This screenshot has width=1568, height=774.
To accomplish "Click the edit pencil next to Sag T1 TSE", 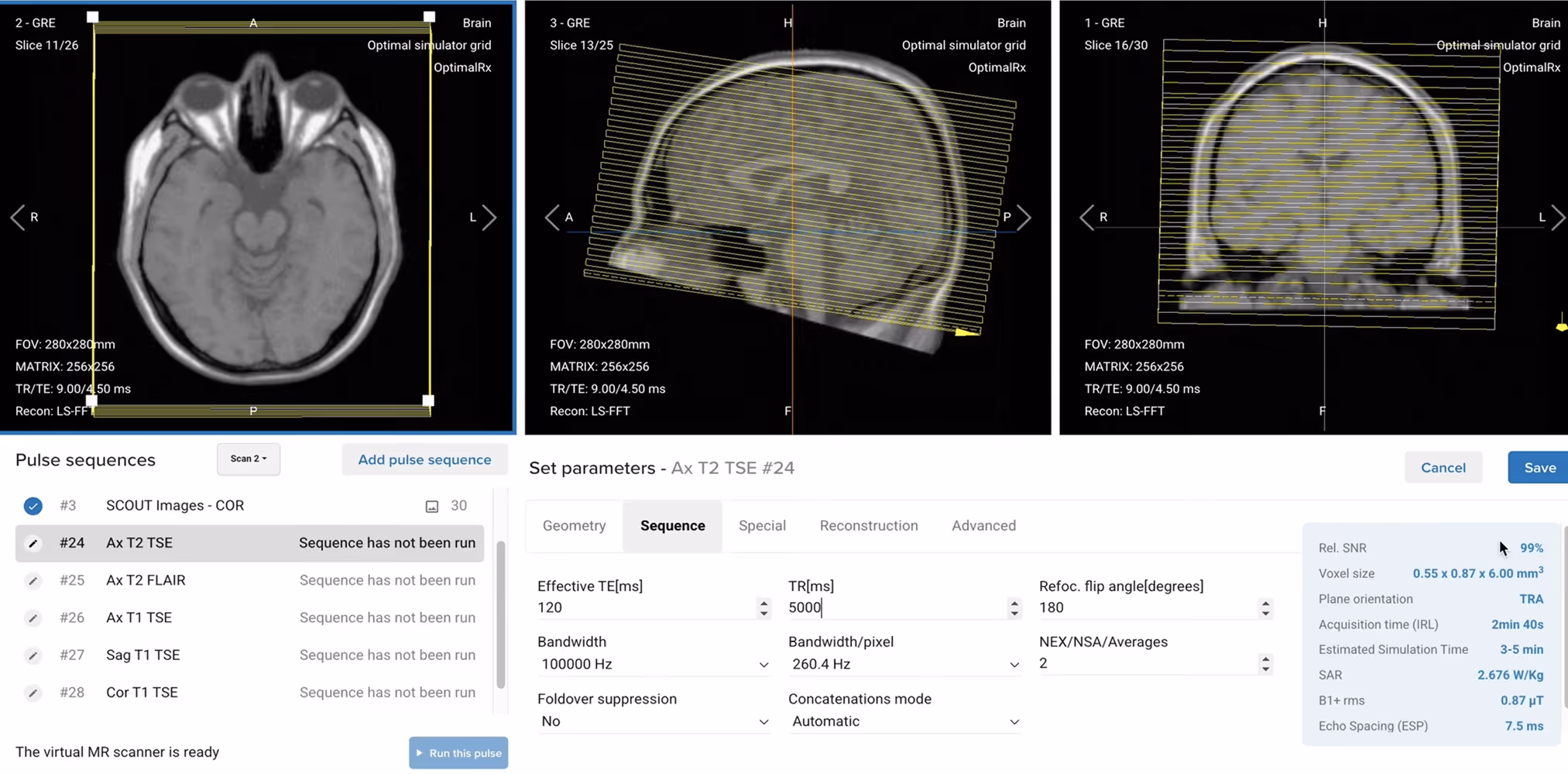I will [33, 655].
